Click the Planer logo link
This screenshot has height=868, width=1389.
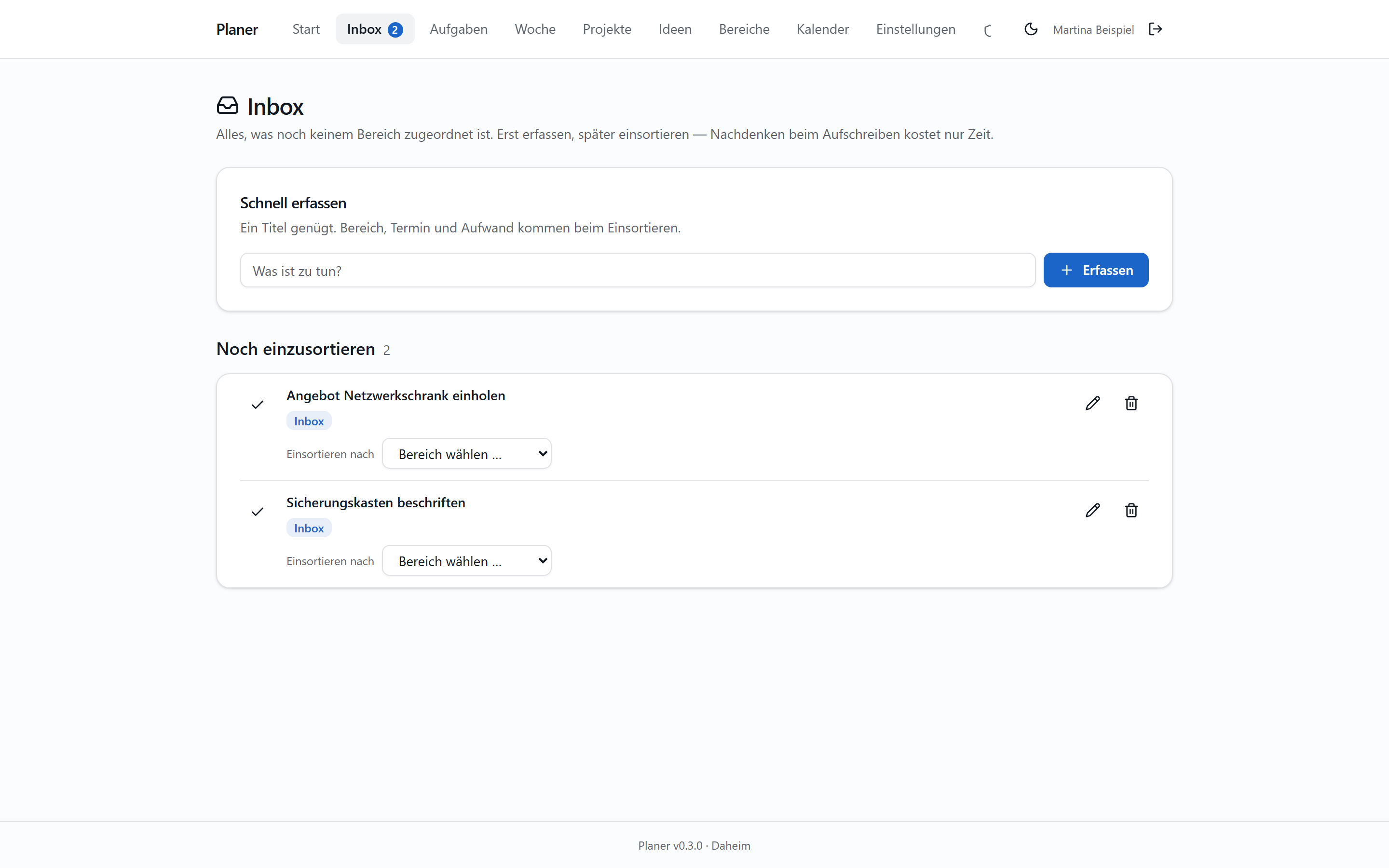pyautogui.click(x=237, y=29)
